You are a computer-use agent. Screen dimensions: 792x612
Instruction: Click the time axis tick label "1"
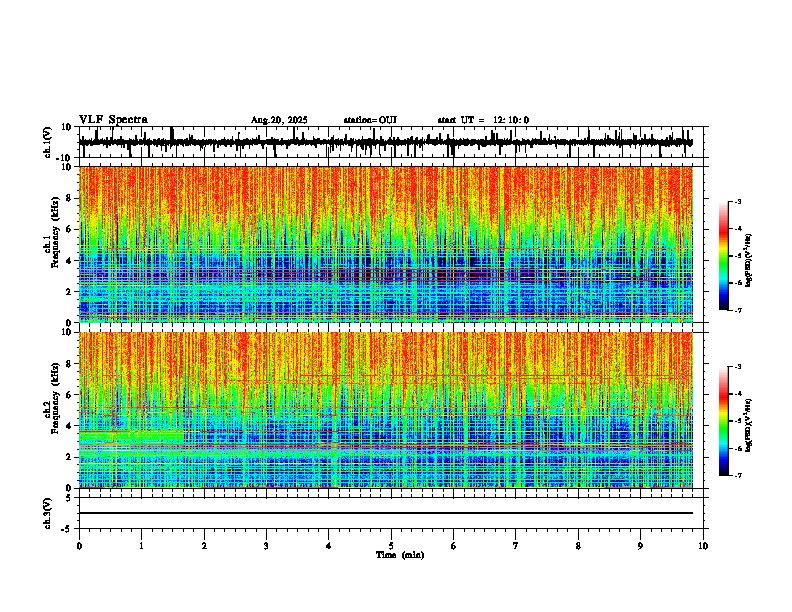pos(141,546)
